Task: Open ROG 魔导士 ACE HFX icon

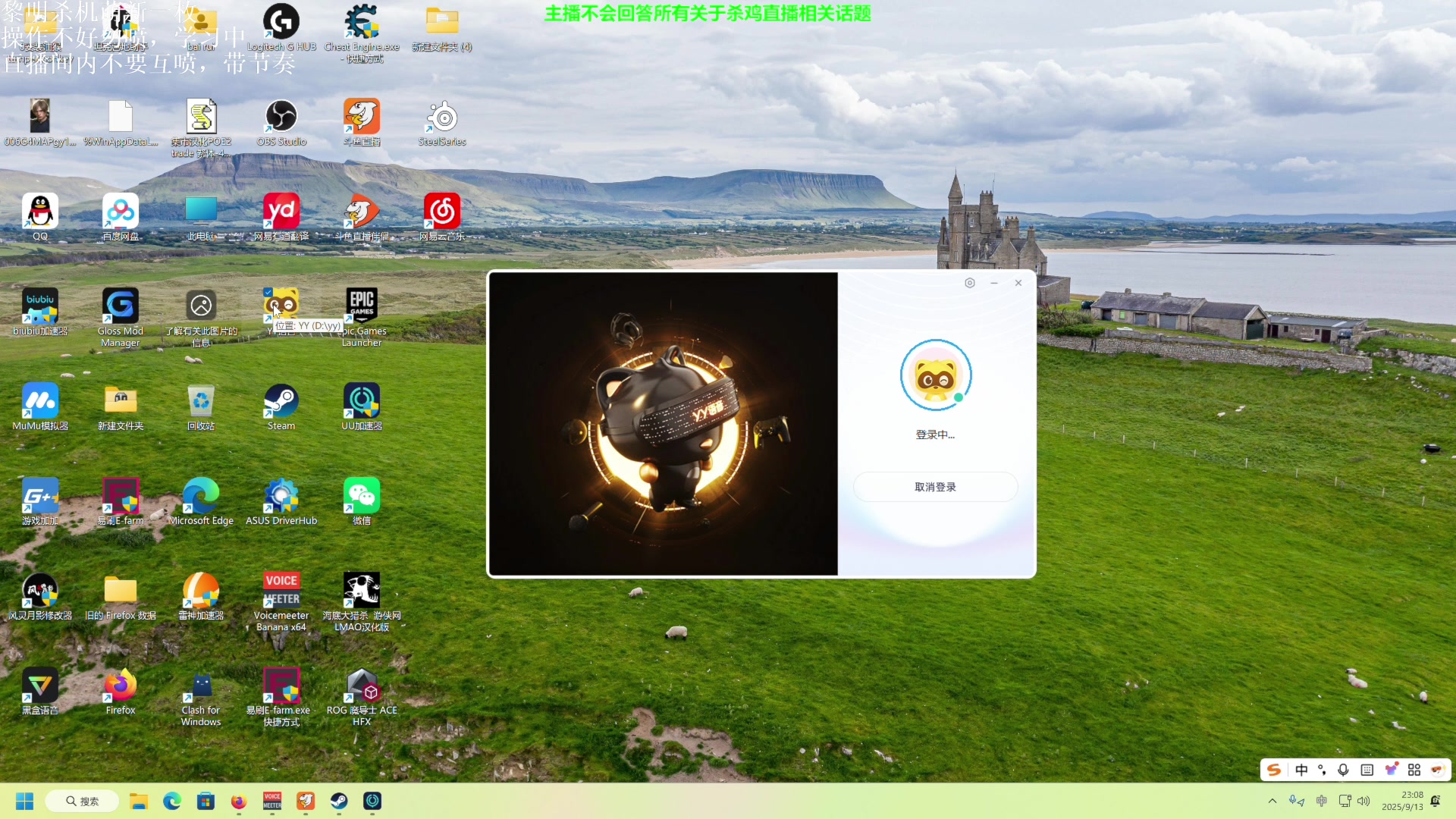Action: click(362, 696)
